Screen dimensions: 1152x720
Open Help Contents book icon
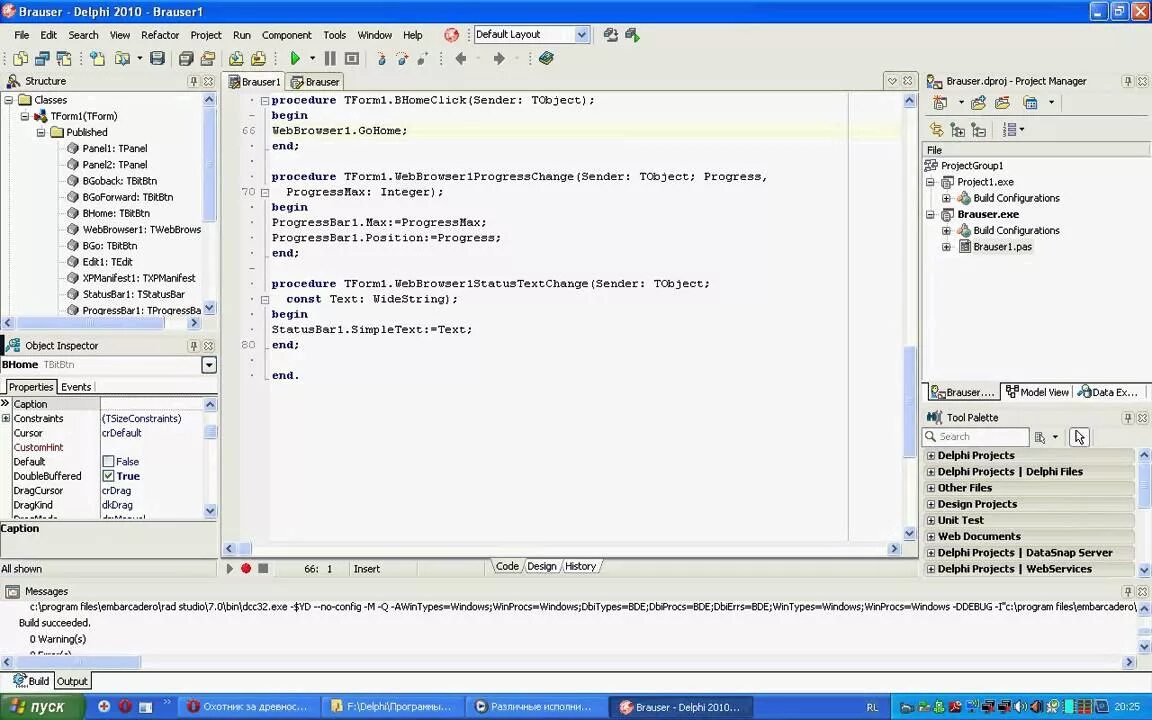coord(546,59)
